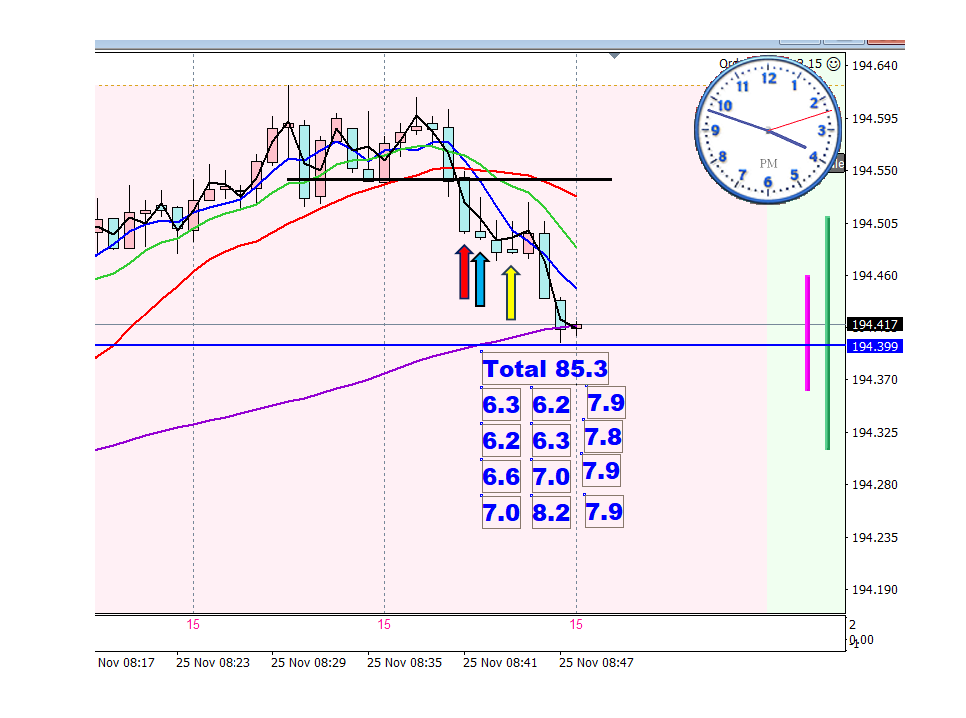The image size is (966, 718).
Task: Click the 25 Nov 08:29 time label
Action: (x=308, y=663)
